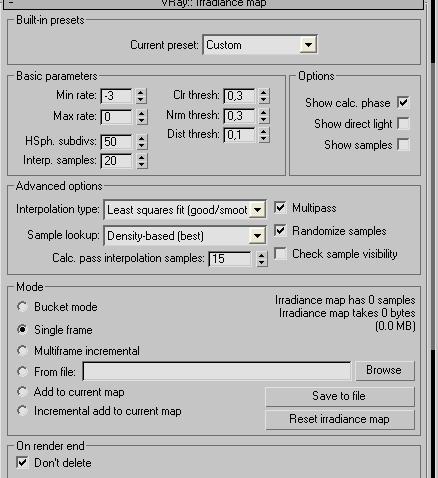Image resolution: width=438 pixels, height=478 pixels.
Task: Increase Min rate with spinner up arrow
Action: coord(141,92)
